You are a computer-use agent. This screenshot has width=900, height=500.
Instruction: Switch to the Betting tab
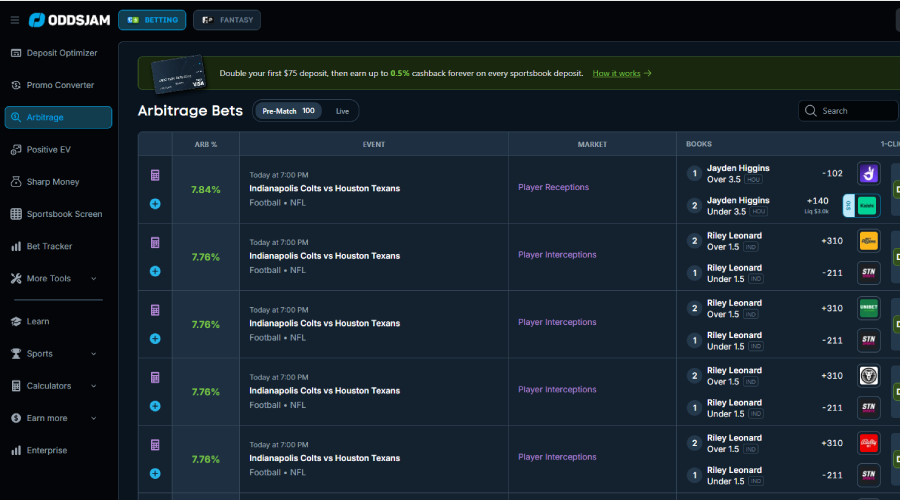pyautogui.click(x=152, y=20)
